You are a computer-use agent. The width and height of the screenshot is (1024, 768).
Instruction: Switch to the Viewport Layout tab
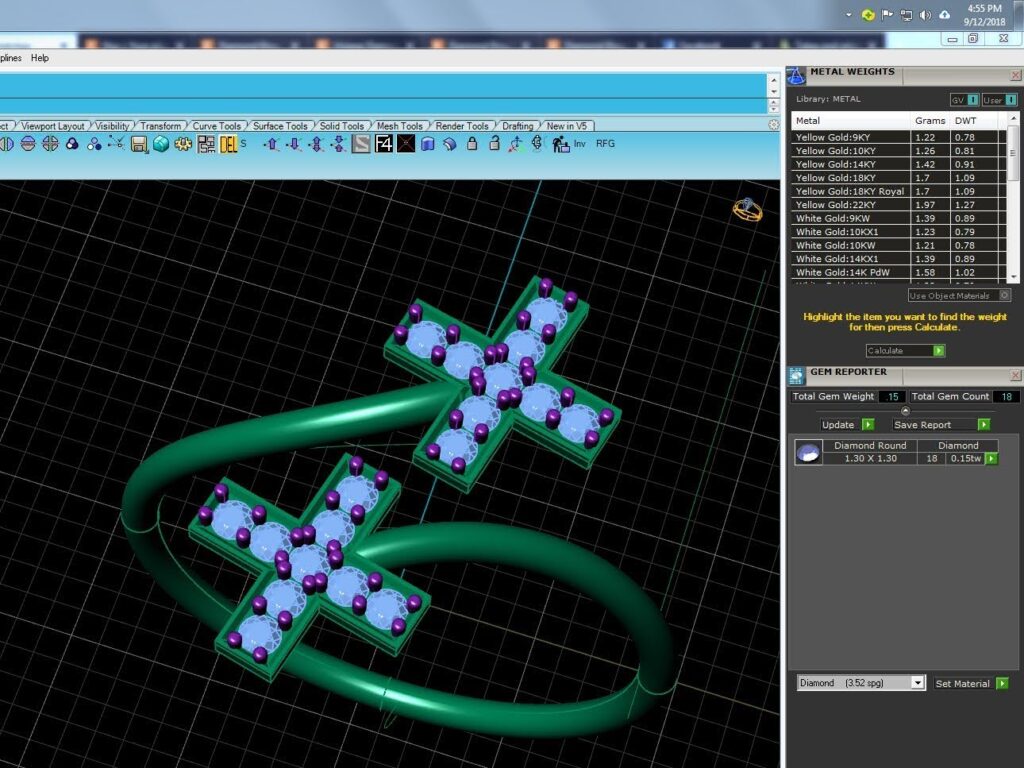coord(53,126)
